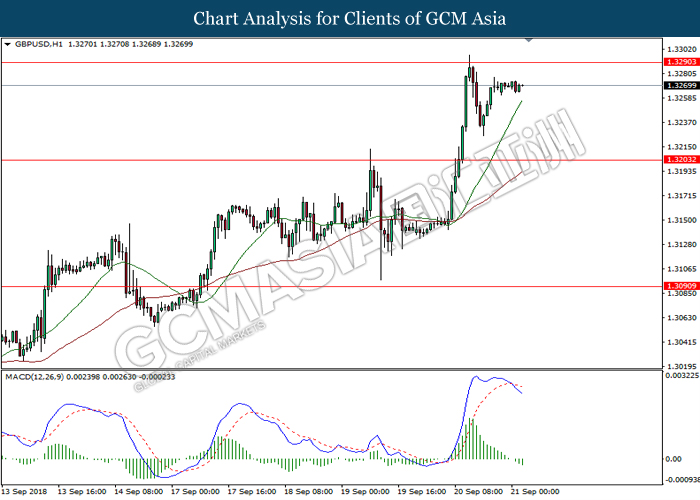
Task: Click the 19 Sep 16:00 time label
Action: [422, 492]
